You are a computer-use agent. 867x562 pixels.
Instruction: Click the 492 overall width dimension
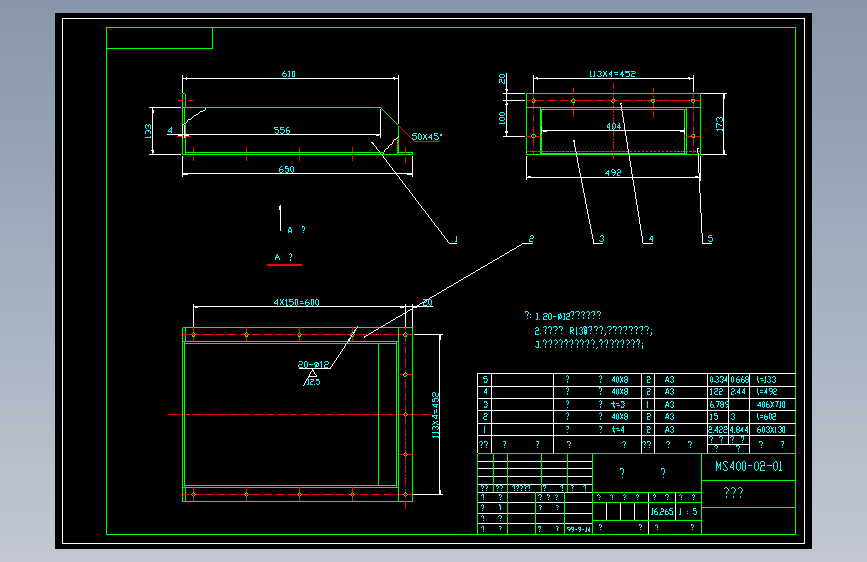coord(613,173)
